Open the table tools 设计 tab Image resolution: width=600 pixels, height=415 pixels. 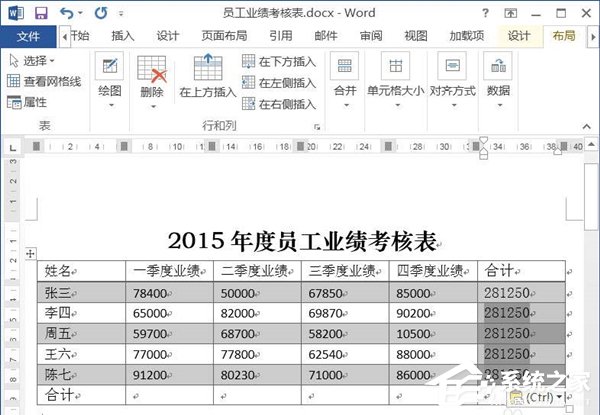tap(519, 36)
